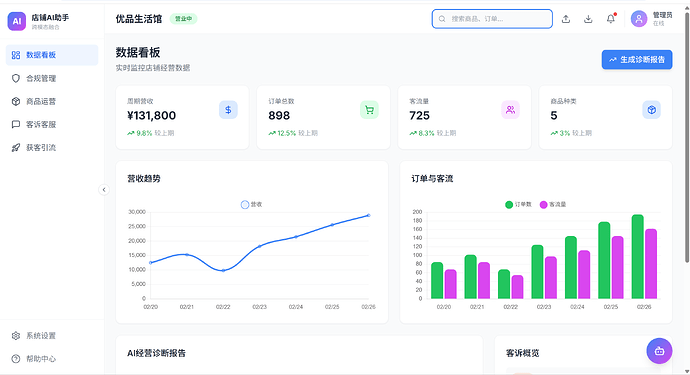
Task: Open the 数据看板 sidebar menu item
Action: pyautogui.click(x=52, y=55)
